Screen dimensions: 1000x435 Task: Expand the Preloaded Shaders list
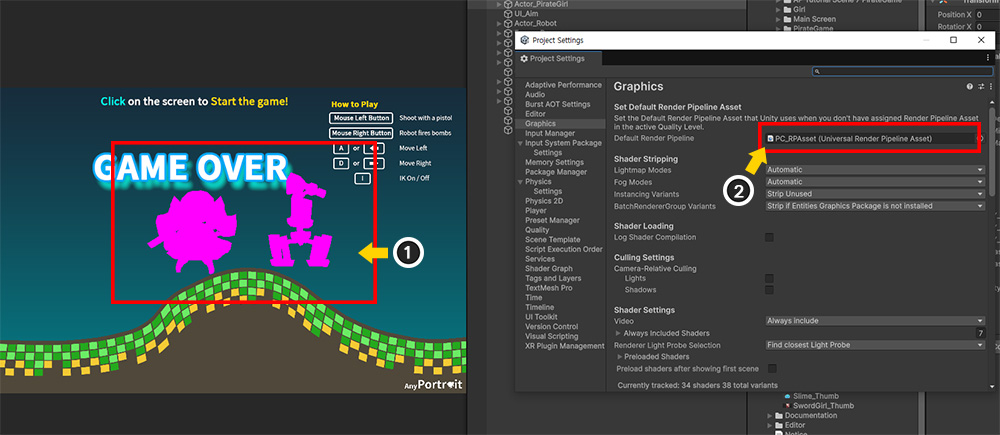point(620,357)
